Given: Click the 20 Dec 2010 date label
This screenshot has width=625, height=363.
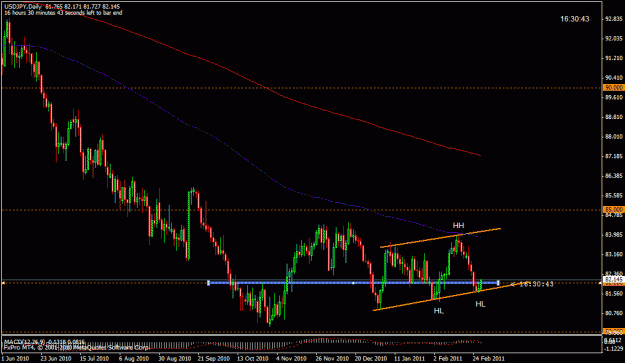Looking at the screenshot, I should point(371,359).
